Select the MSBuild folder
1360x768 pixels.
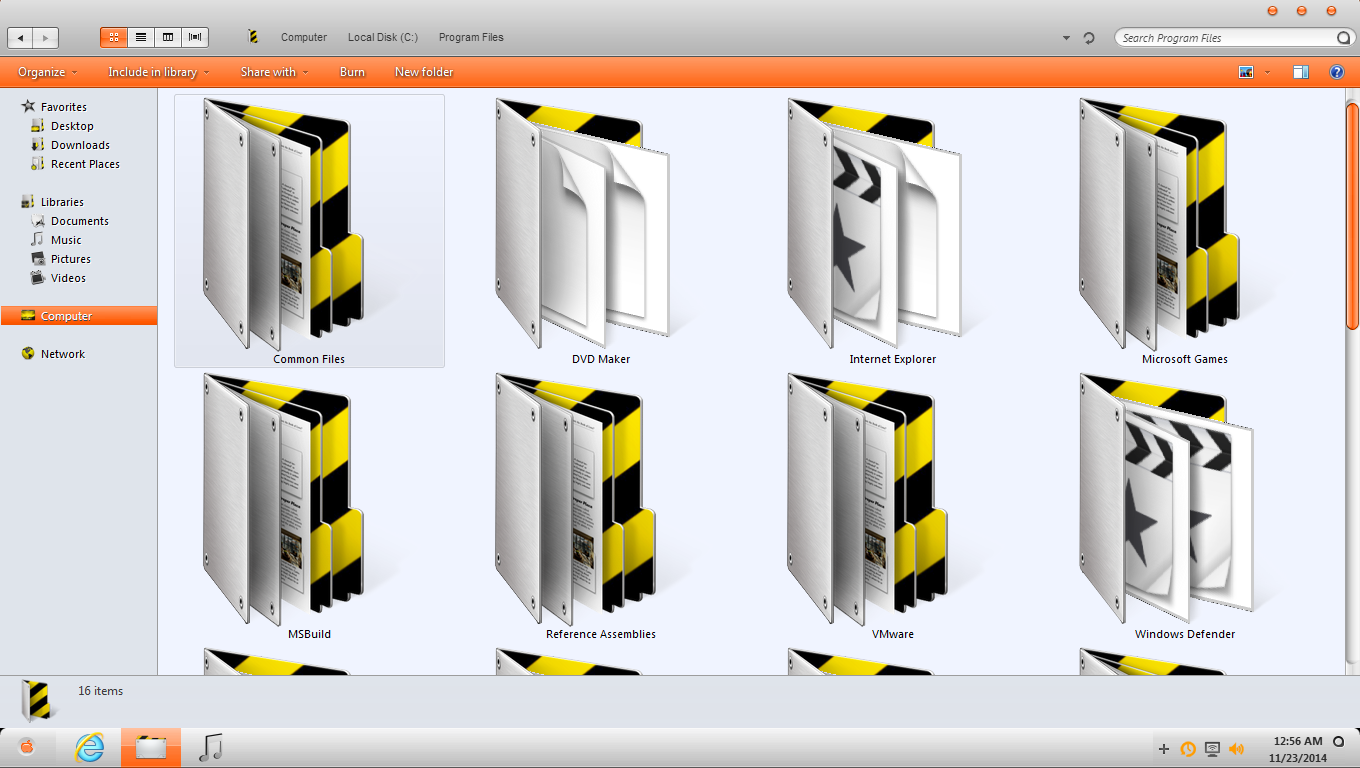tap(309, 506)
